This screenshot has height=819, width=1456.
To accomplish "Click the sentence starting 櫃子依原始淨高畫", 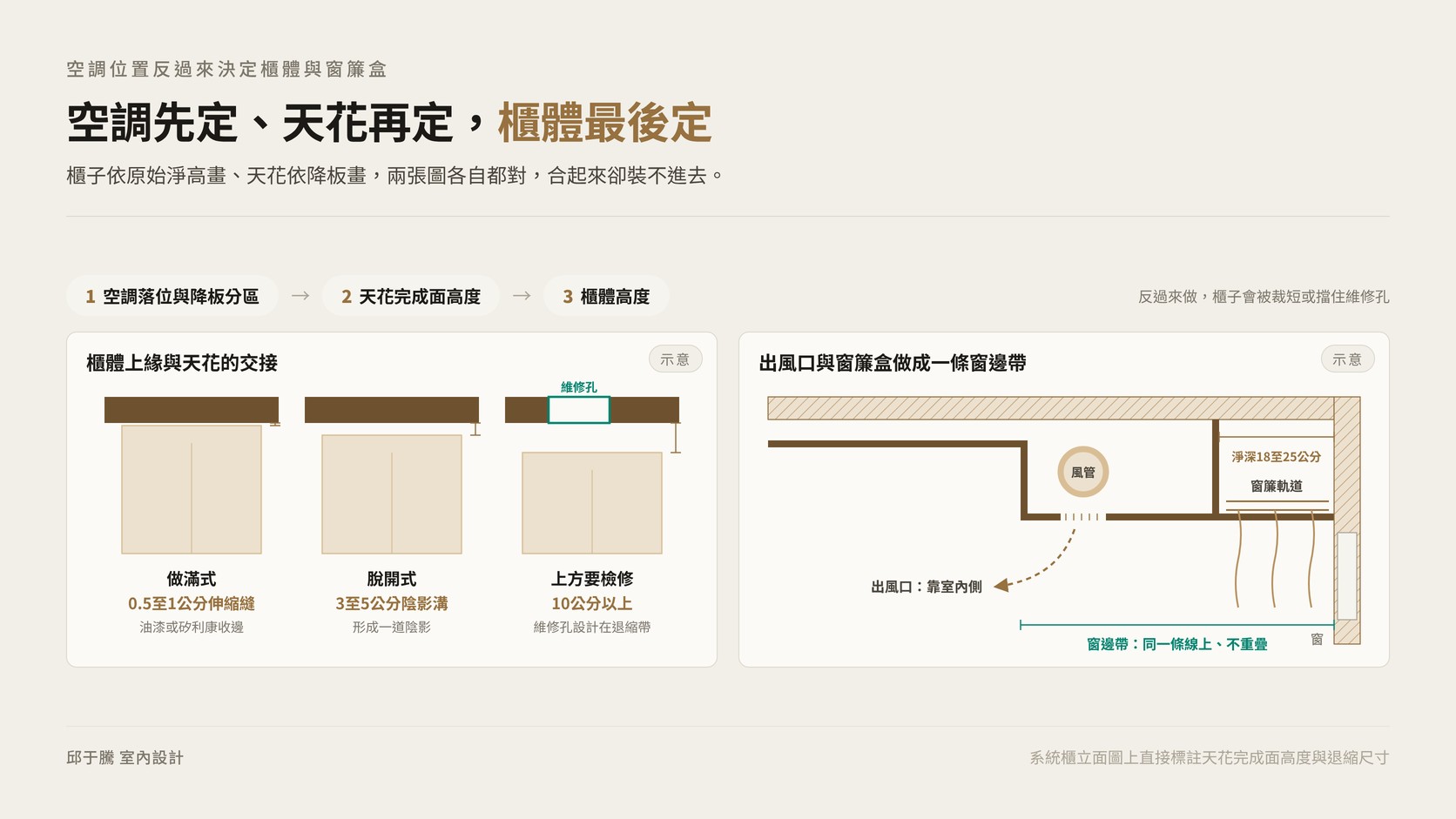I will tap(395, 175).
